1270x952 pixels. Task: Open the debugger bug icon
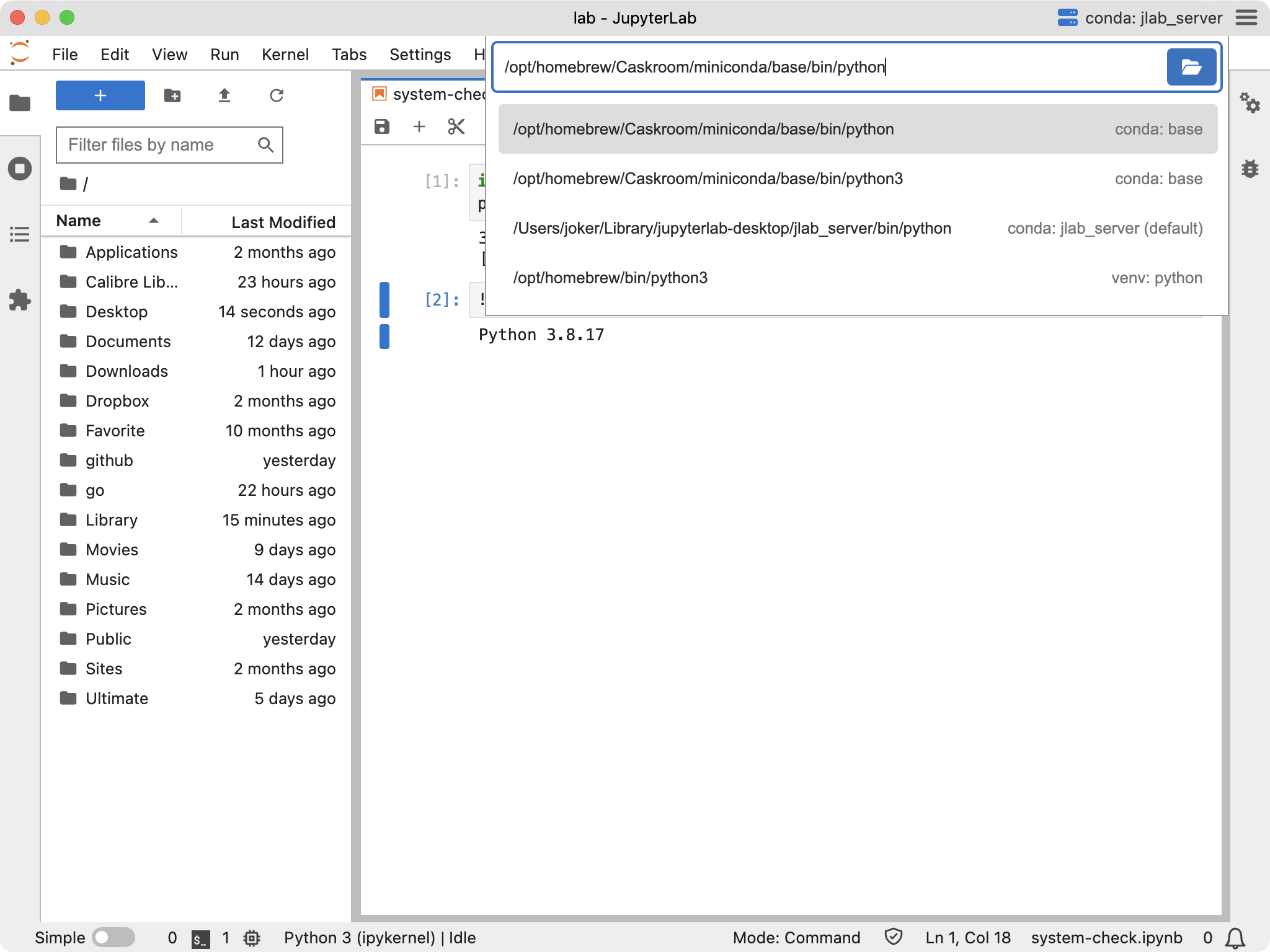tap(1250, 169)
